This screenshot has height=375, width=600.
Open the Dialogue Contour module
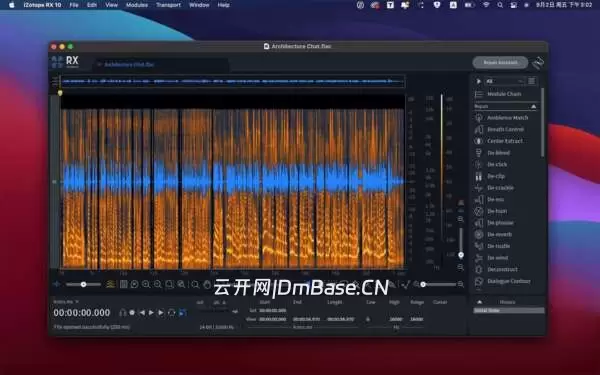[x=509, y=281]
